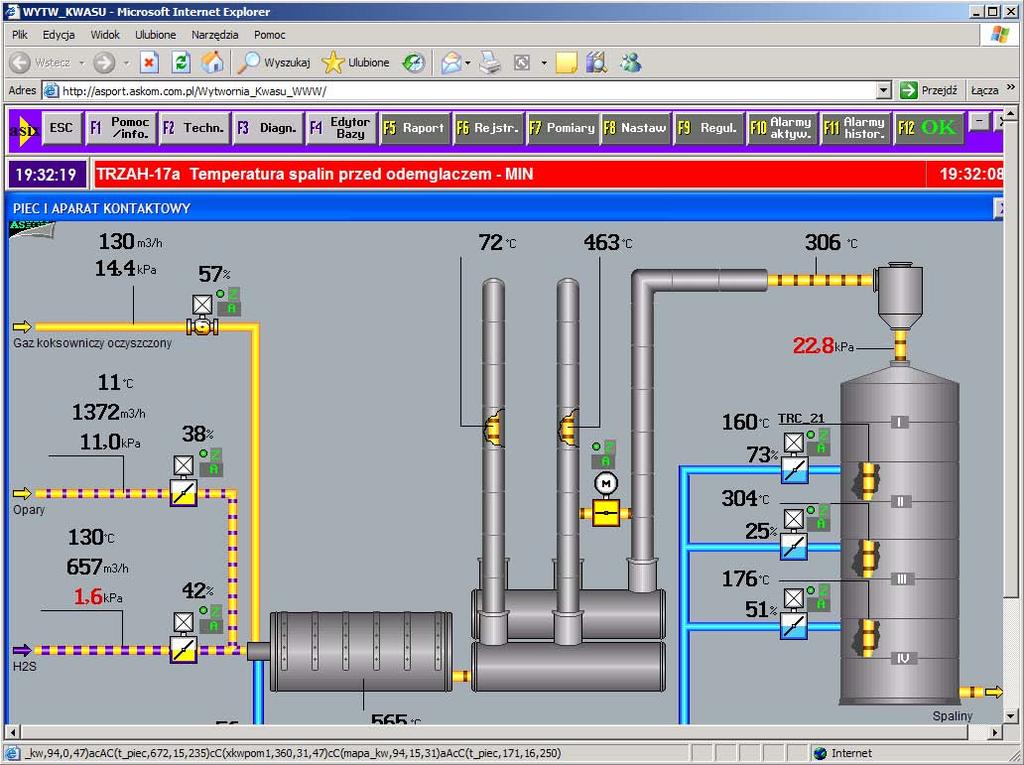Viewport: 1024px width, 765px height.
Task: Click the Przejdź go button
Action: (929, 90)
